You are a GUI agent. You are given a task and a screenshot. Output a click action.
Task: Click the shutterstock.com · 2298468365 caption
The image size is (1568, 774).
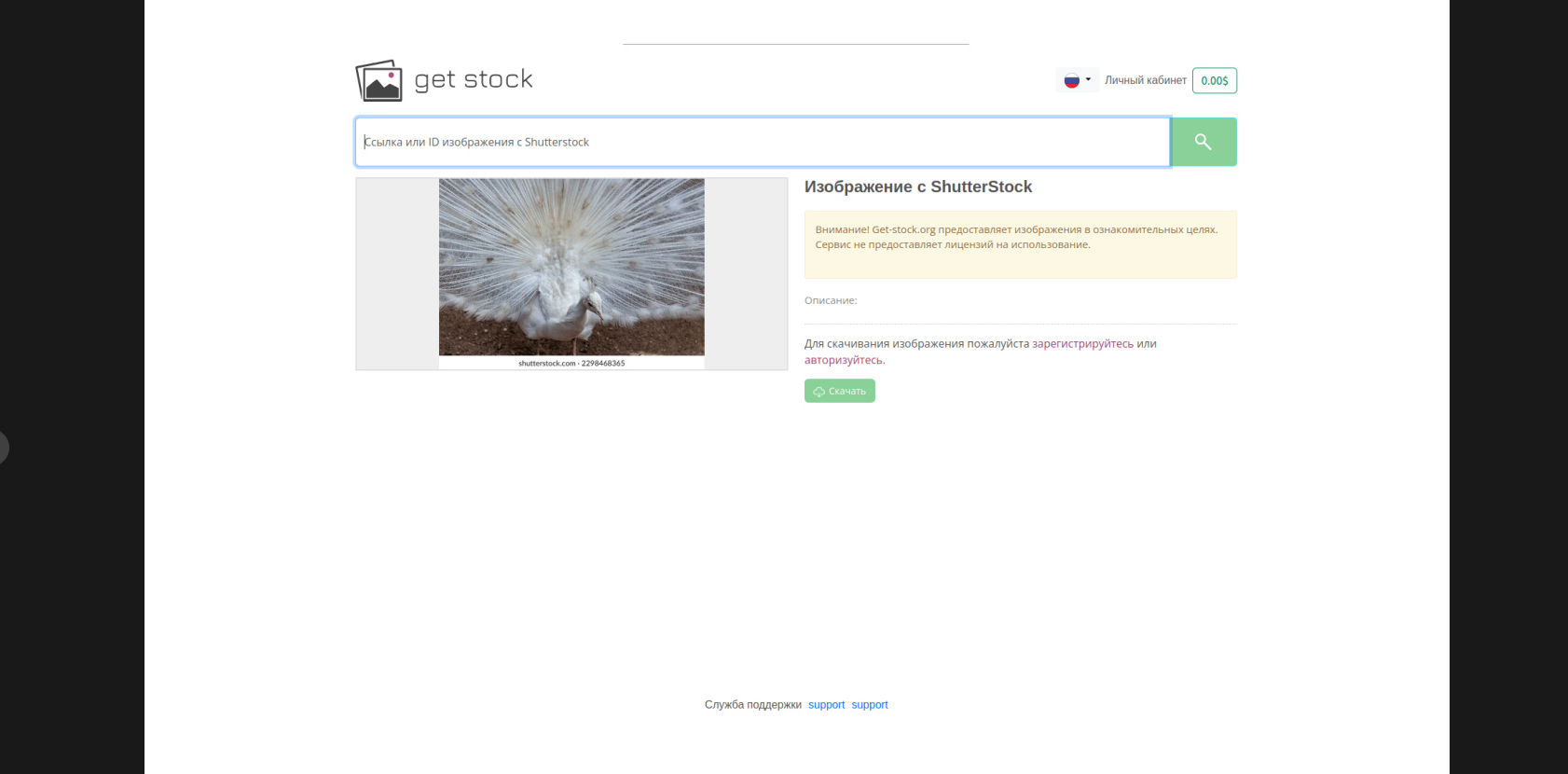pos(571,363)
